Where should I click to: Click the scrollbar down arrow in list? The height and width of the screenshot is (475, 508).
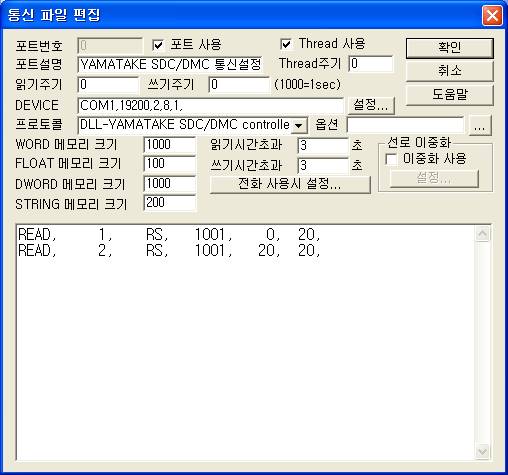[482, 452]
